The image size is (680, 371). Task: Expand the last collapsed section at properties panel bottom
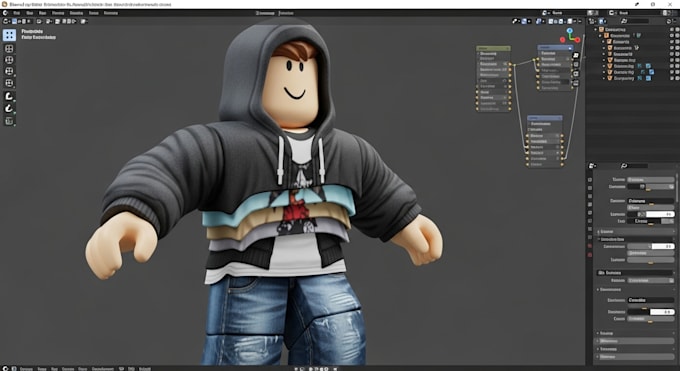636,357
